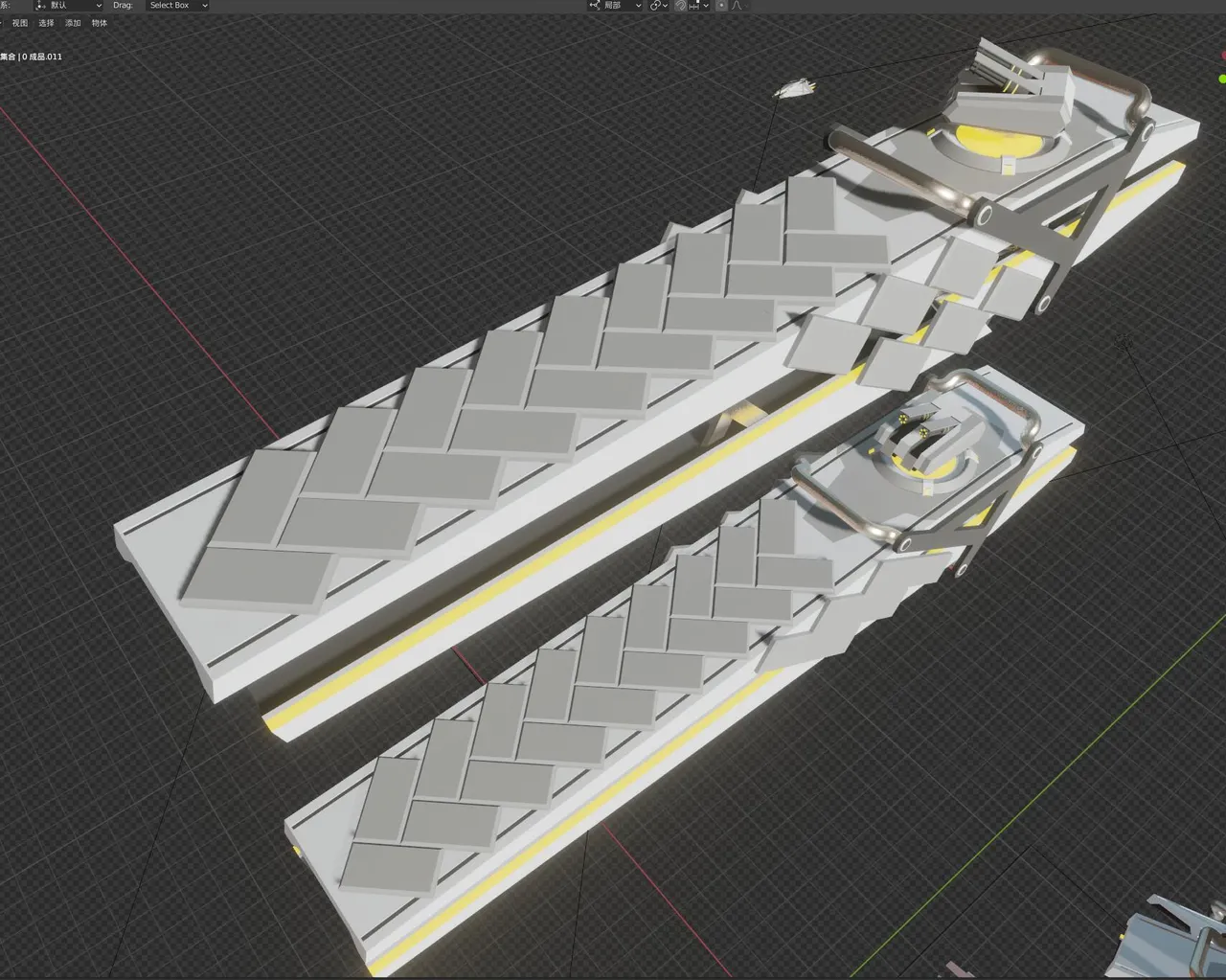Screen dimensions: 1226x980
Task: Open the 选择 (Select) menu
Action: 46,23
